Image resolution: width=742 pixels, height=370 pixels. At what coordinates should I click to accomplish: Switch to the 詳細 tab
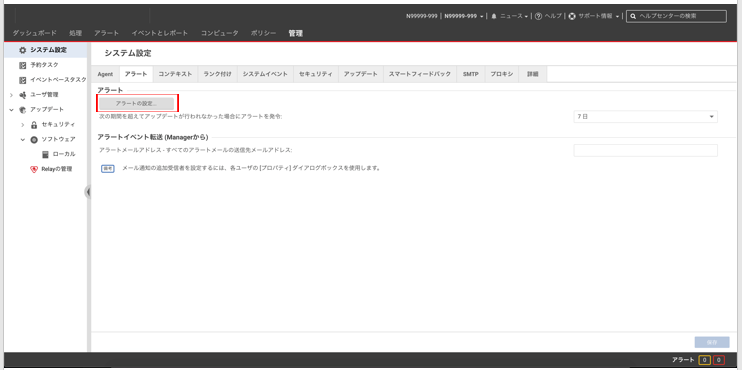533,74
